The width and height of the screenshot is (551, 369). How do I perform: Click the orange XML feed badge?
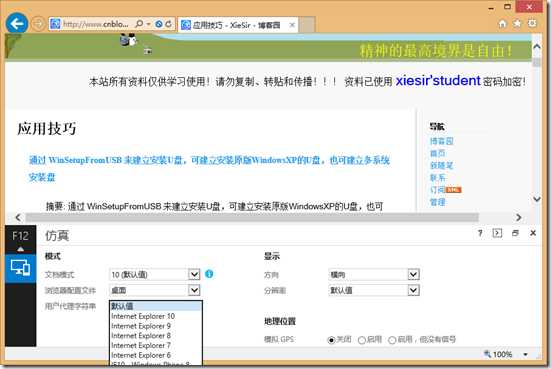point(453,190)
